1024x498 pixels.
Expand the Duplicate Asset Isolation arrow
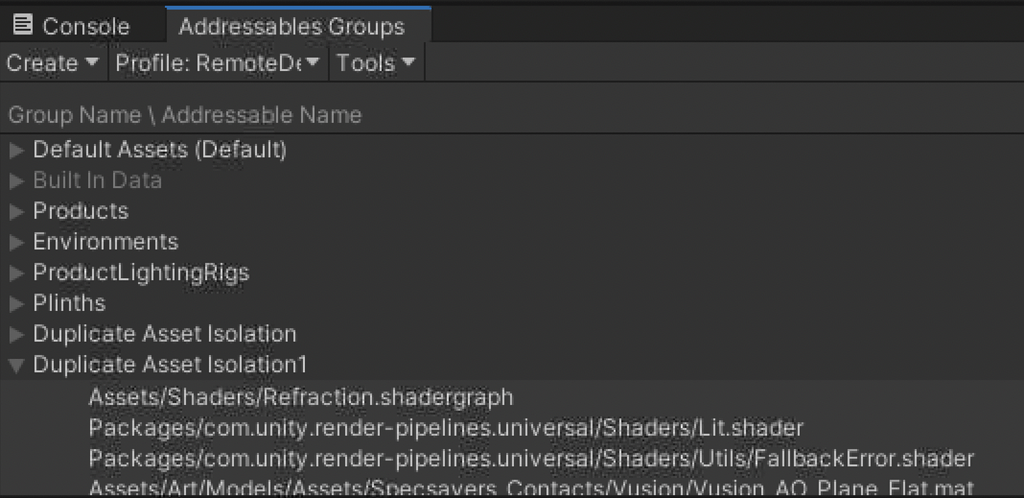pos(16,334)
